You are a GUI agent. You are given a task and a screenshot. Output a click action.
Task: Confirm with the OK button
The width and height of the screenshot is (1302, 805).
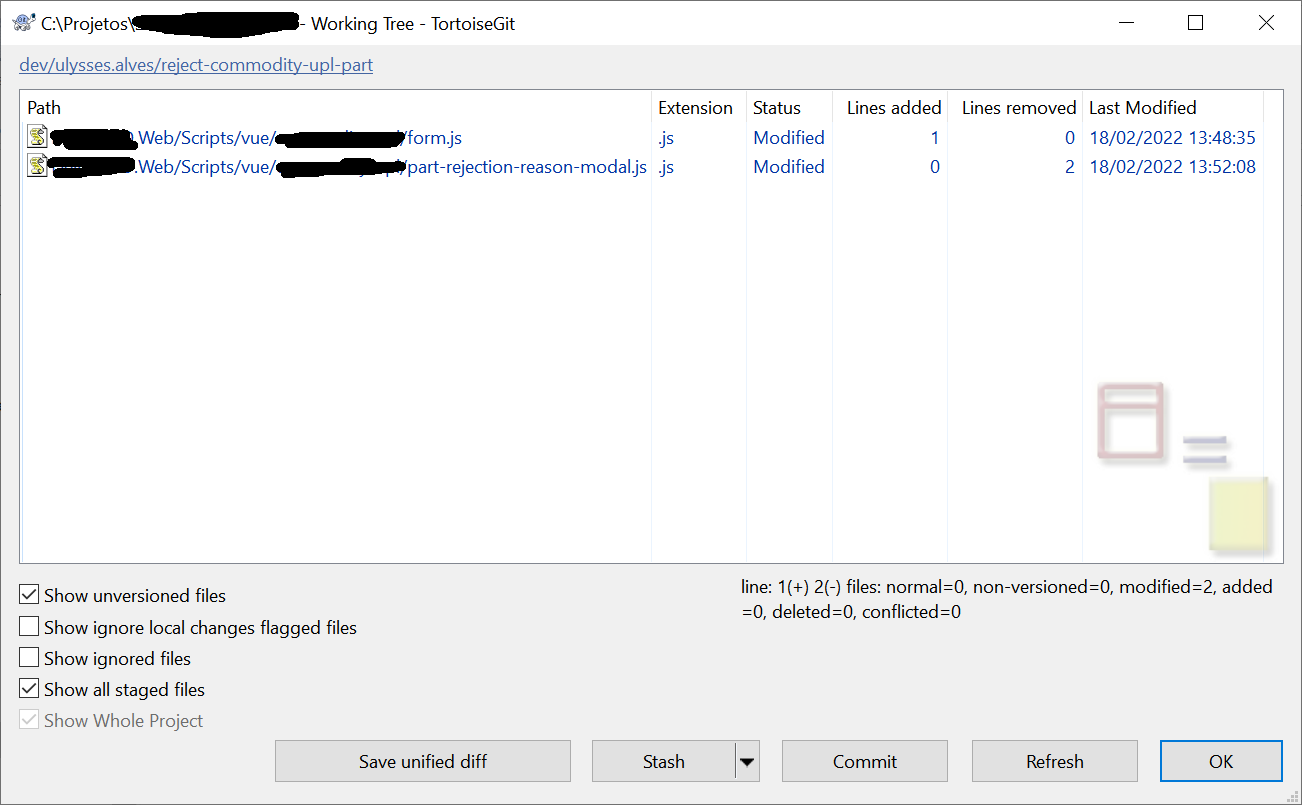pyautogui.click(x=1221, y=761)
